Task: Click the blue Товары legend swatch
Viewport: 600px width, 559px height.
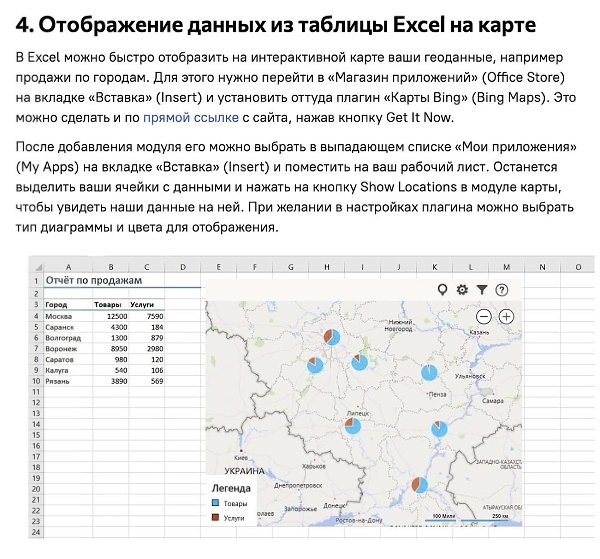Action: tap(214, 503)
